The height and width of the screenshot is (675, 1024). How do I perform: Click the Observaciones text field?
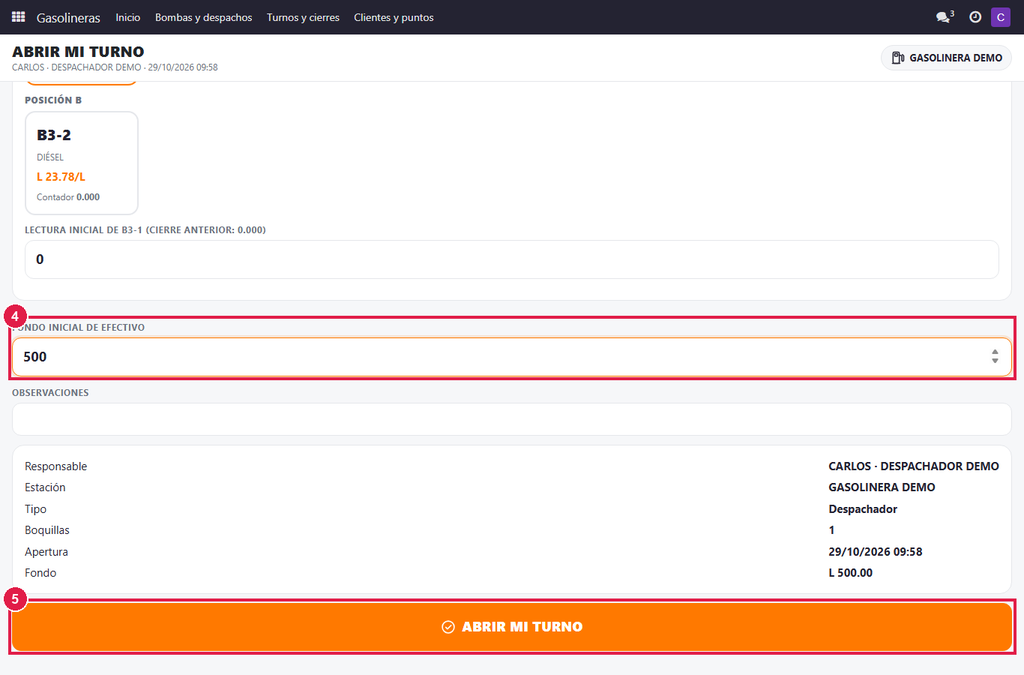click(512, 419)
